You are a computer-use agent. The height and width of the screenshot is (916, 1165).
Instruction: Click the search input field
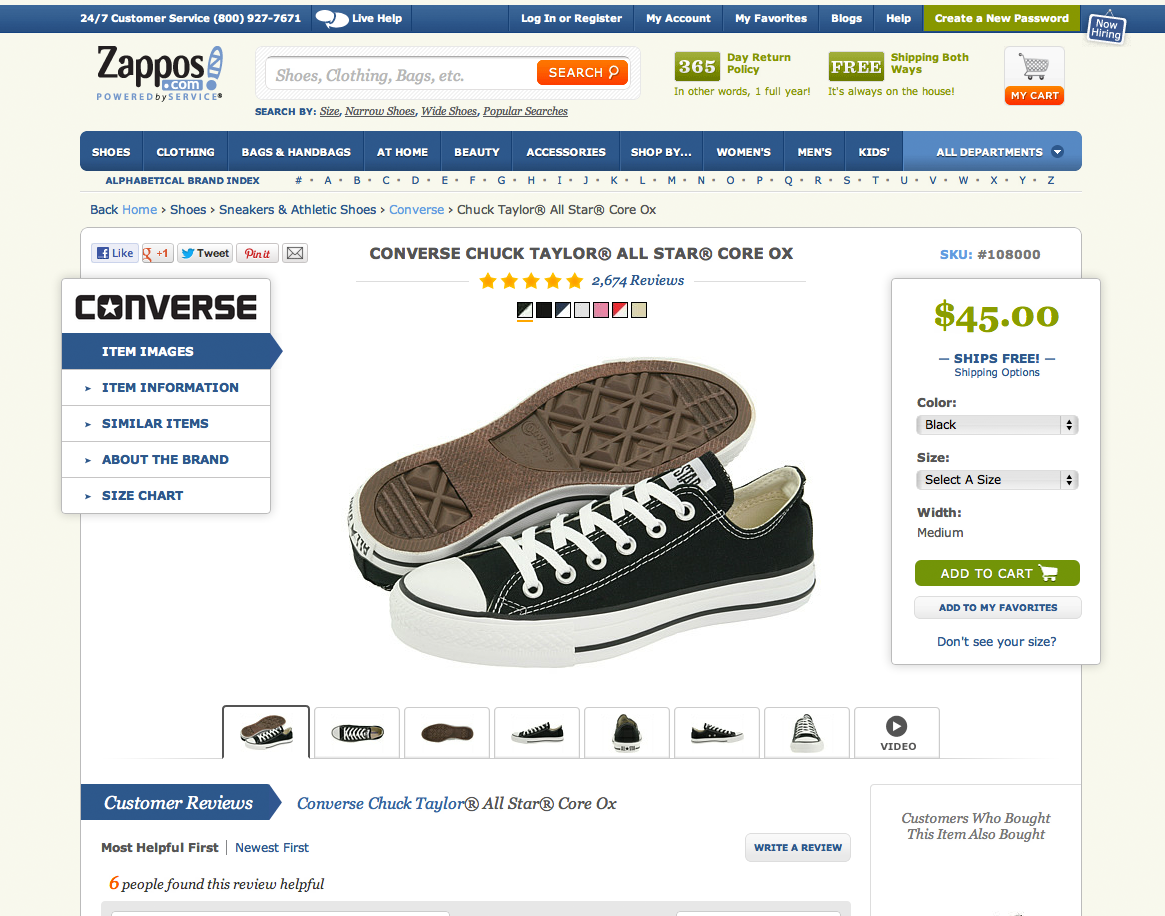(x=401, y=74)
